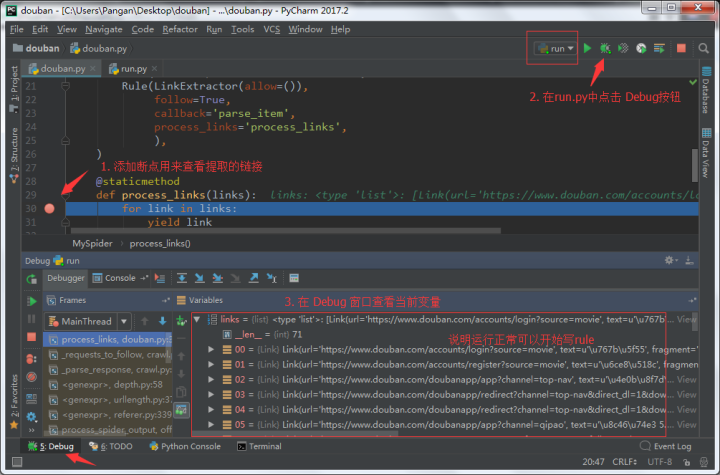
Task: Open Terminal tool window
Action: 259,447
